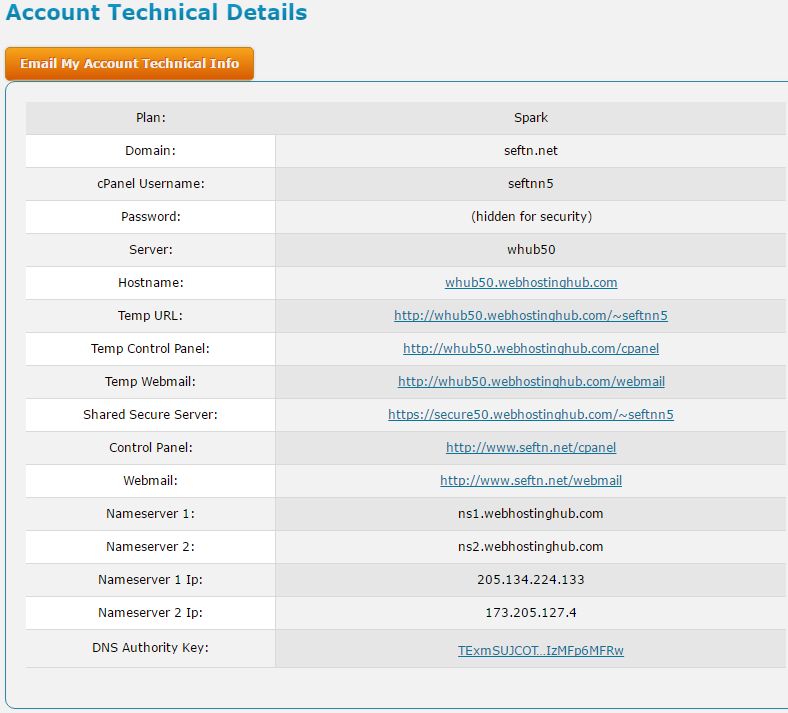The height and width of the screenshot is (713, 788).
Task: Click the Nameserver 1: label
Action: coord(150,514)
